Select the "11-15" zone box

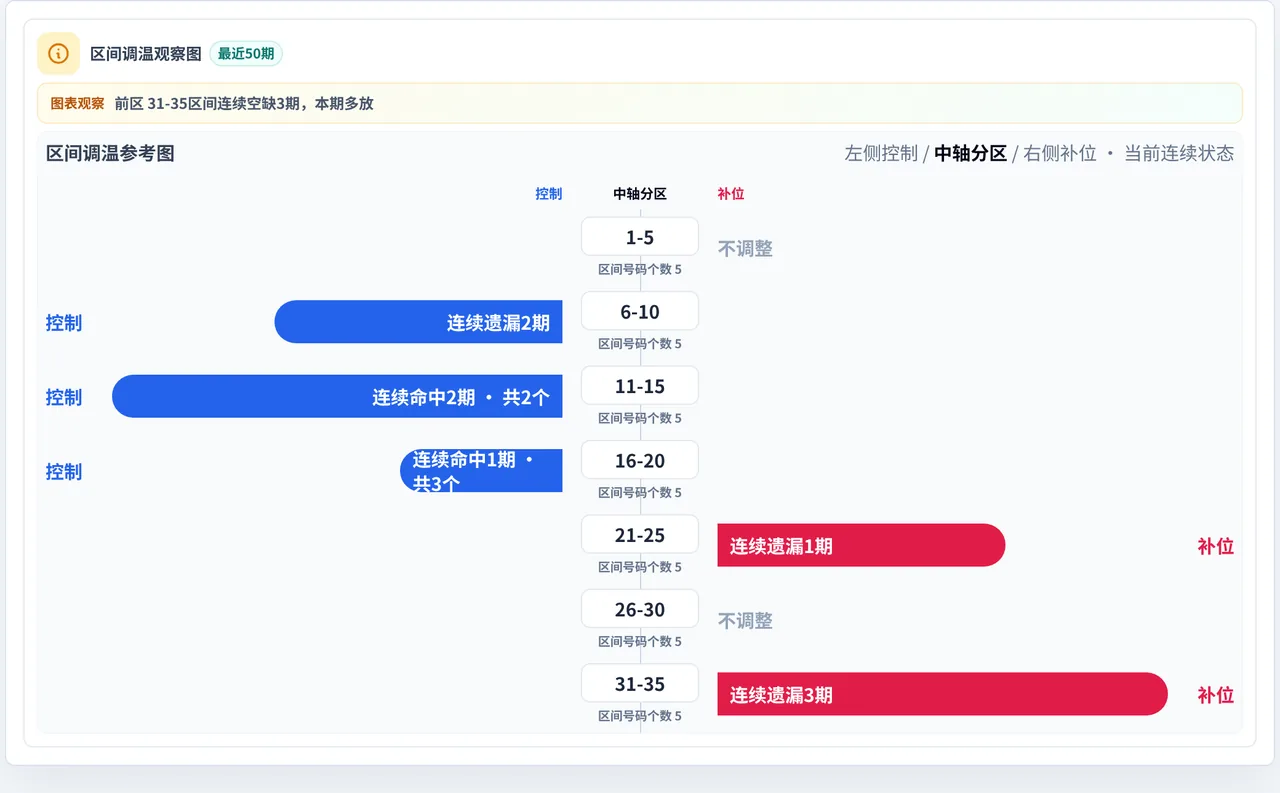pos(640,386)
